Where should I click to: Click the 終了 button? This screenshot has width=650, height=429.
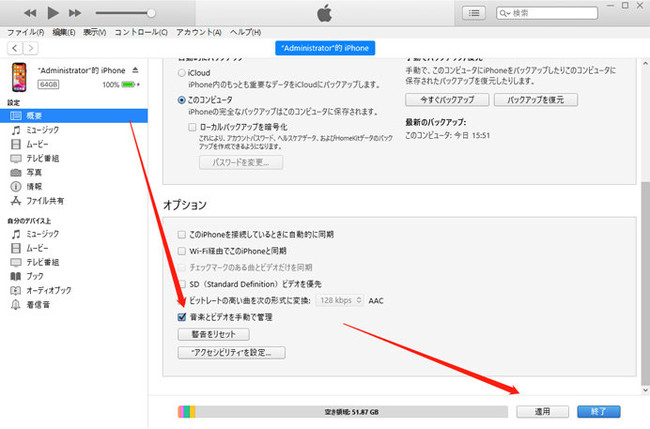(599, 412)
